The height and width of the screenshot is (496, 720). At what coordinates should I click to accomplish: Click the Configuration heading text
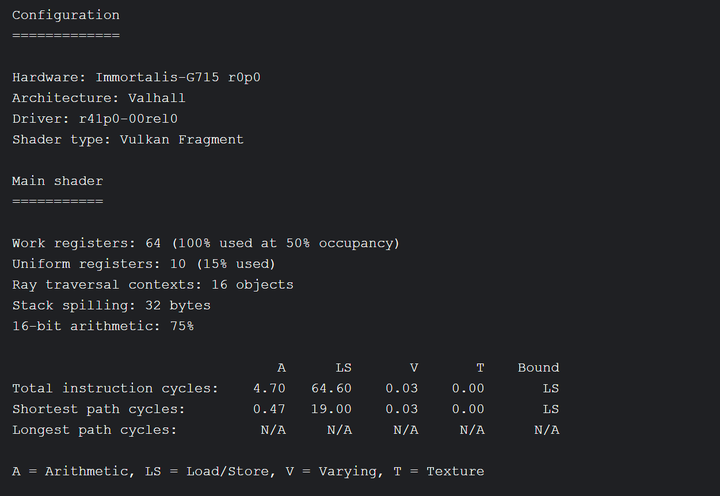(x=65, y=15)
